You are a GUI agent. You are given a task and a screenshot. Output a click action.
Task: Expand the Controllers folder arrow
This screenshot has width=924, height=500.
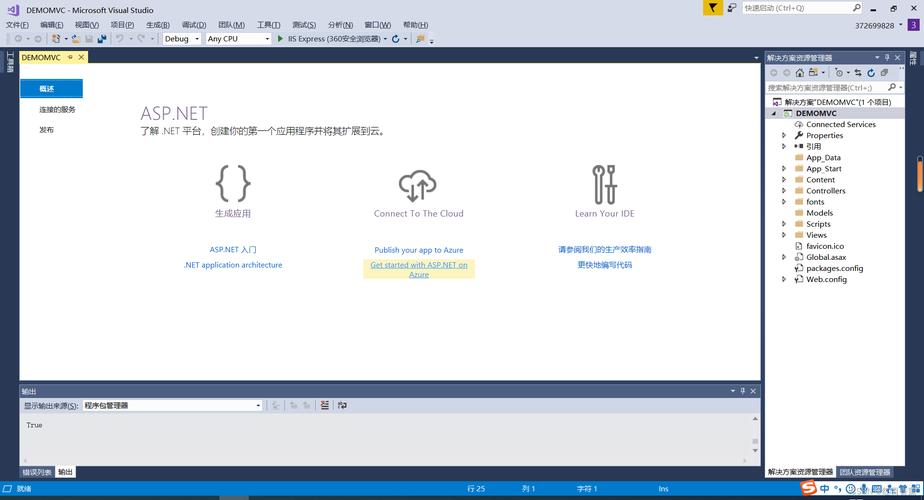(784, 191)
